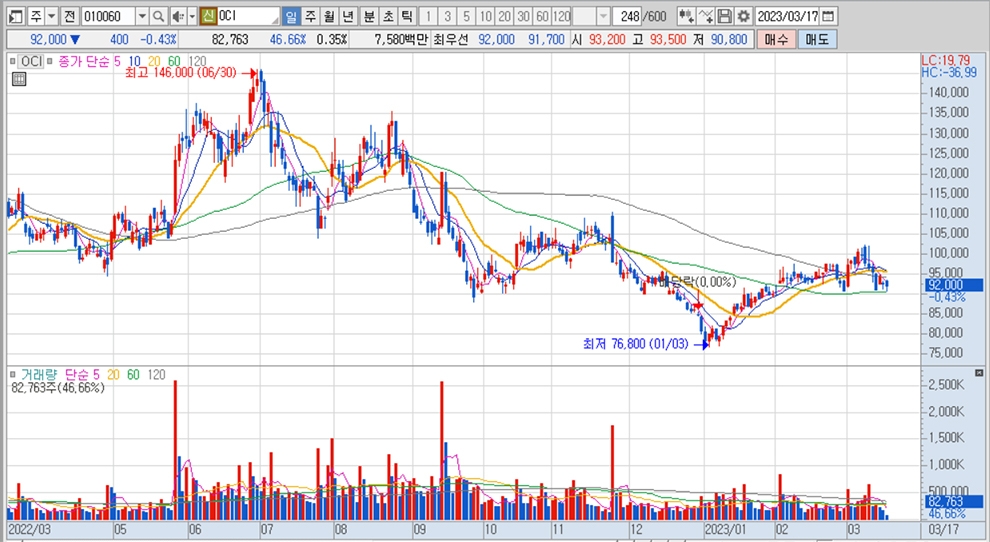Viewport: 990px width, 542px height.
Task: Click the date field 2023/03/17
Action: (x=787, y=16)
